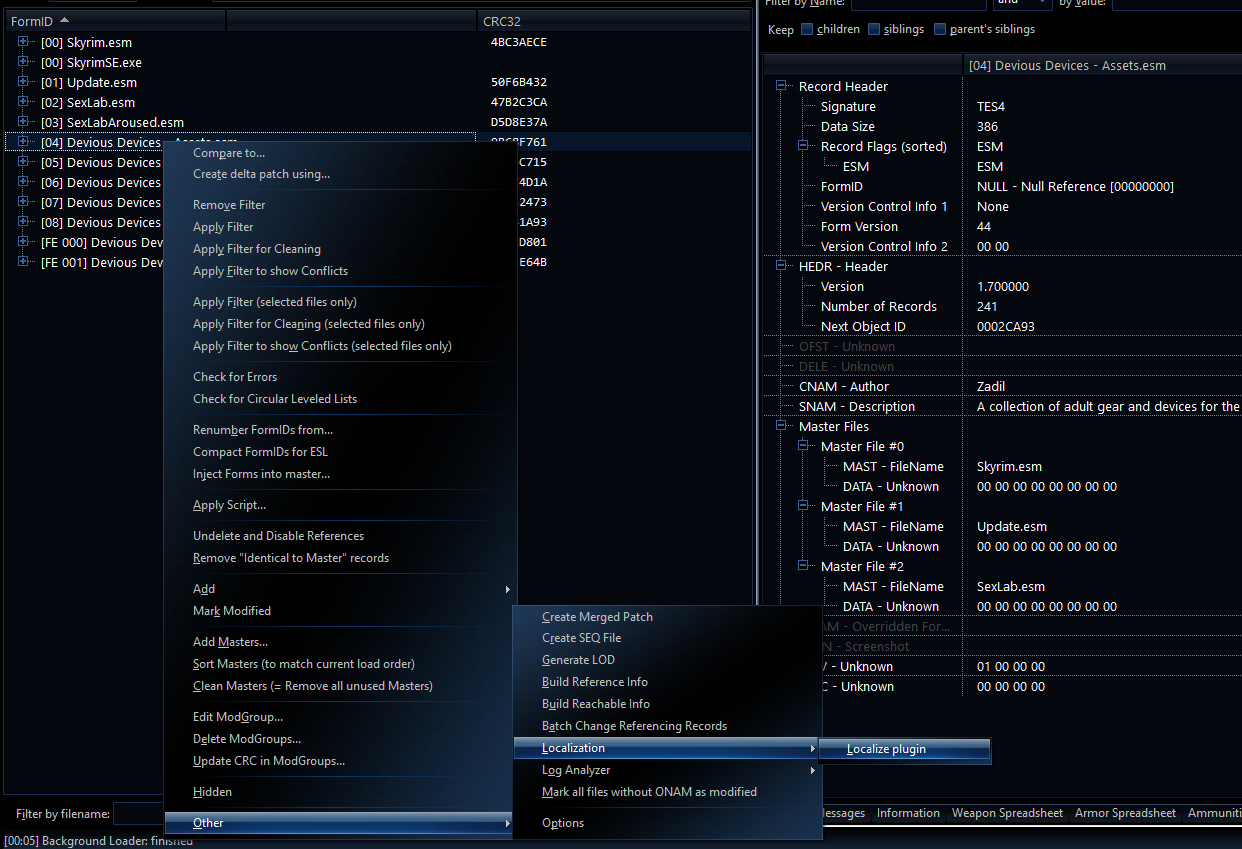
Task: Expand the [FE 000] Devious plugin node
Action: (23, 242)
